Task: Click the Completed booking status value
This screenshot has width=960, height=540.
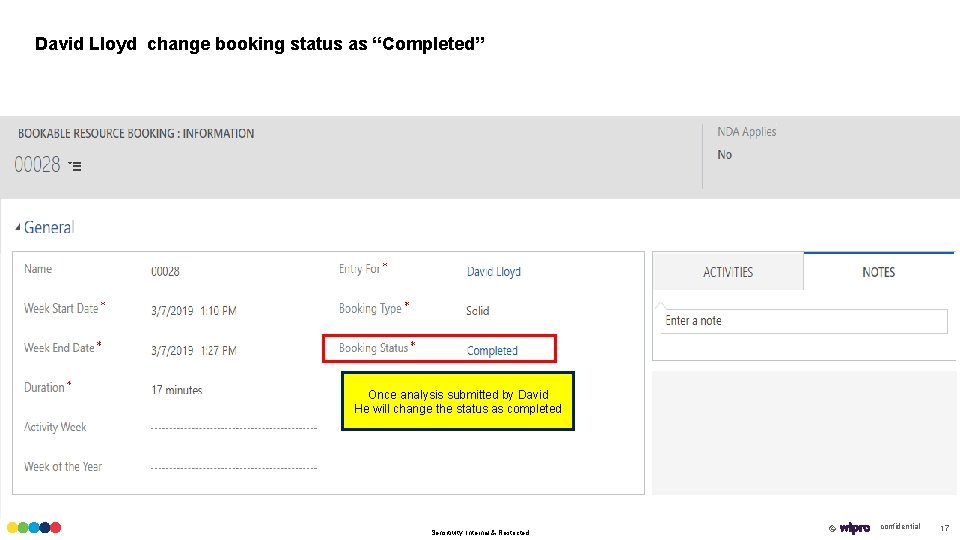Action: 492,351
